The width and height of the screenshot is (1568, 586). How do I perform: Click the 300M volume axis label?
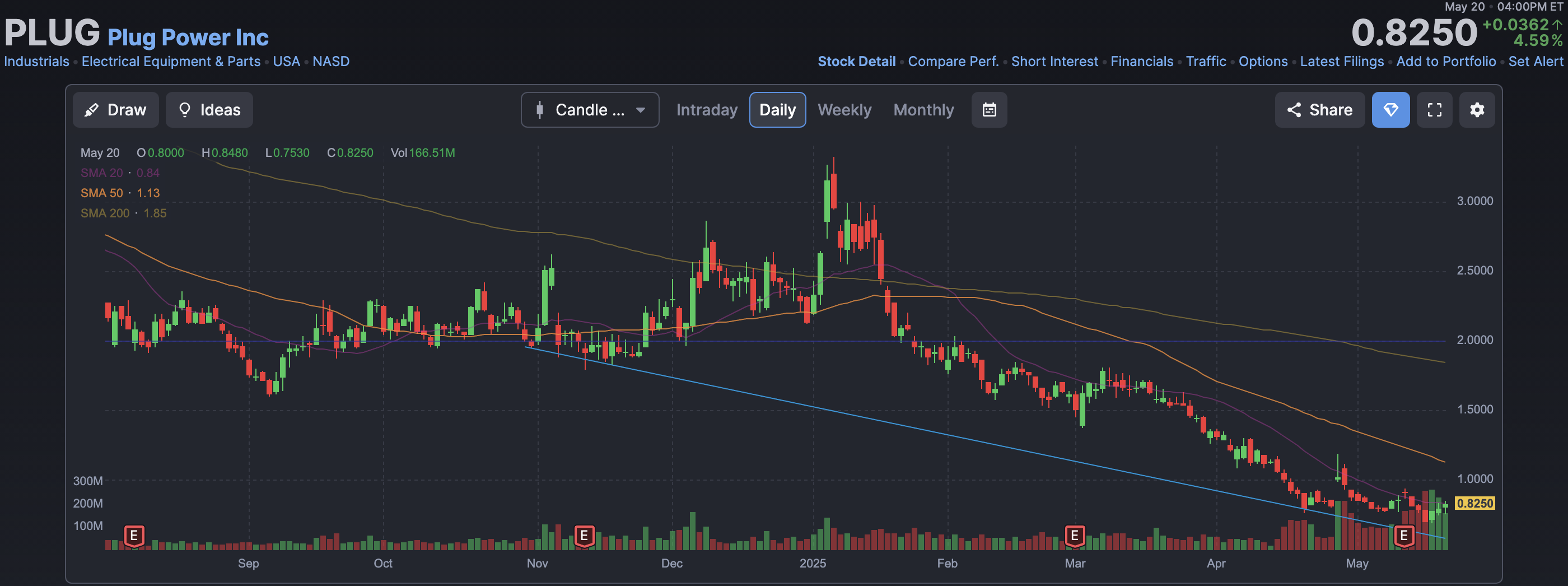click(88, 481)
